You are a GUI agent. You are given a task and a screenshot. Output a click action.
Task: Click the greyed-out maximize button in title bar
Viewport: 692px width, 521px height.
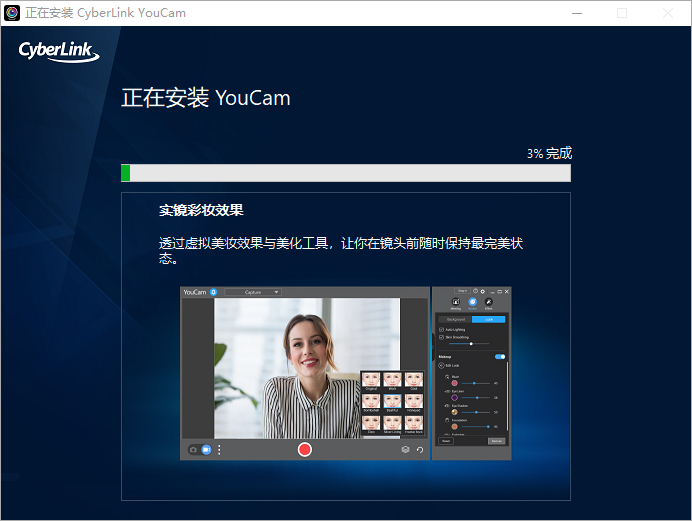622,13
